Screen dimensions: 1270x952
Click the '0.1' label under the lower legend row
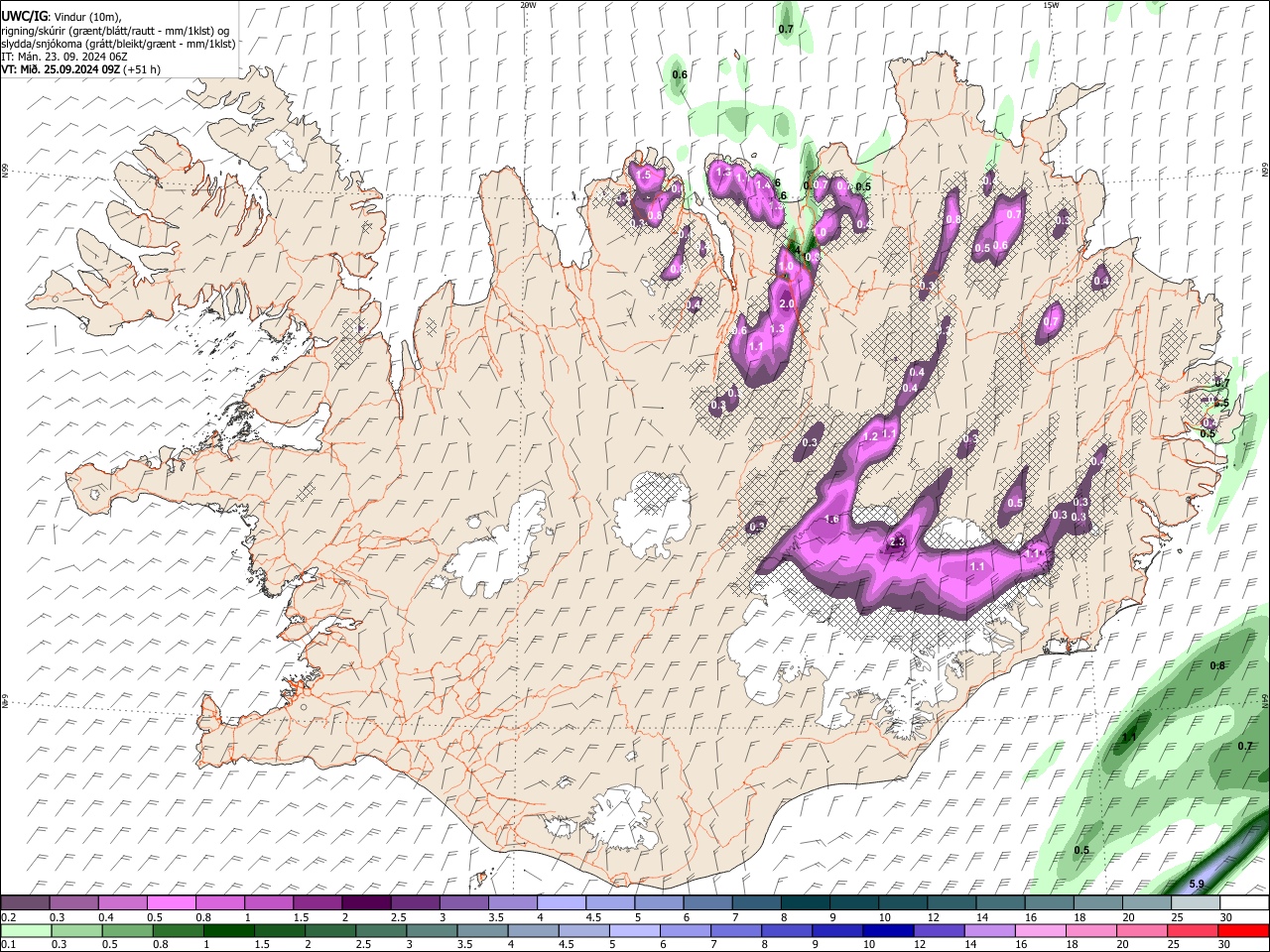coord(9,945)
